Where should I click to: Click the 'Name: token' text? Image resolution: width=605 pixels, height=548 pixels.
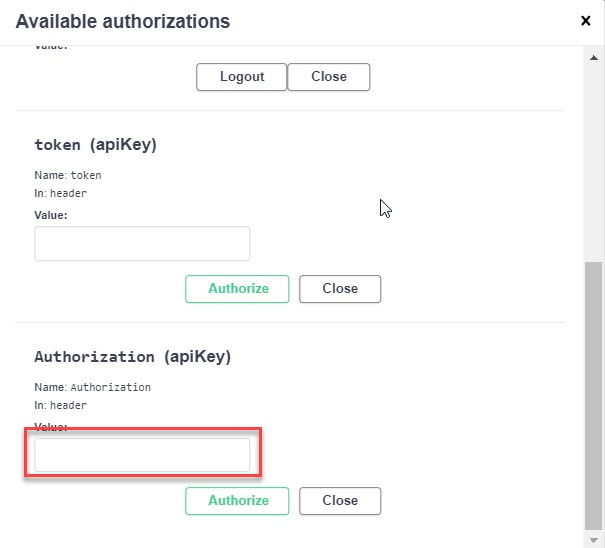point(68,175)
